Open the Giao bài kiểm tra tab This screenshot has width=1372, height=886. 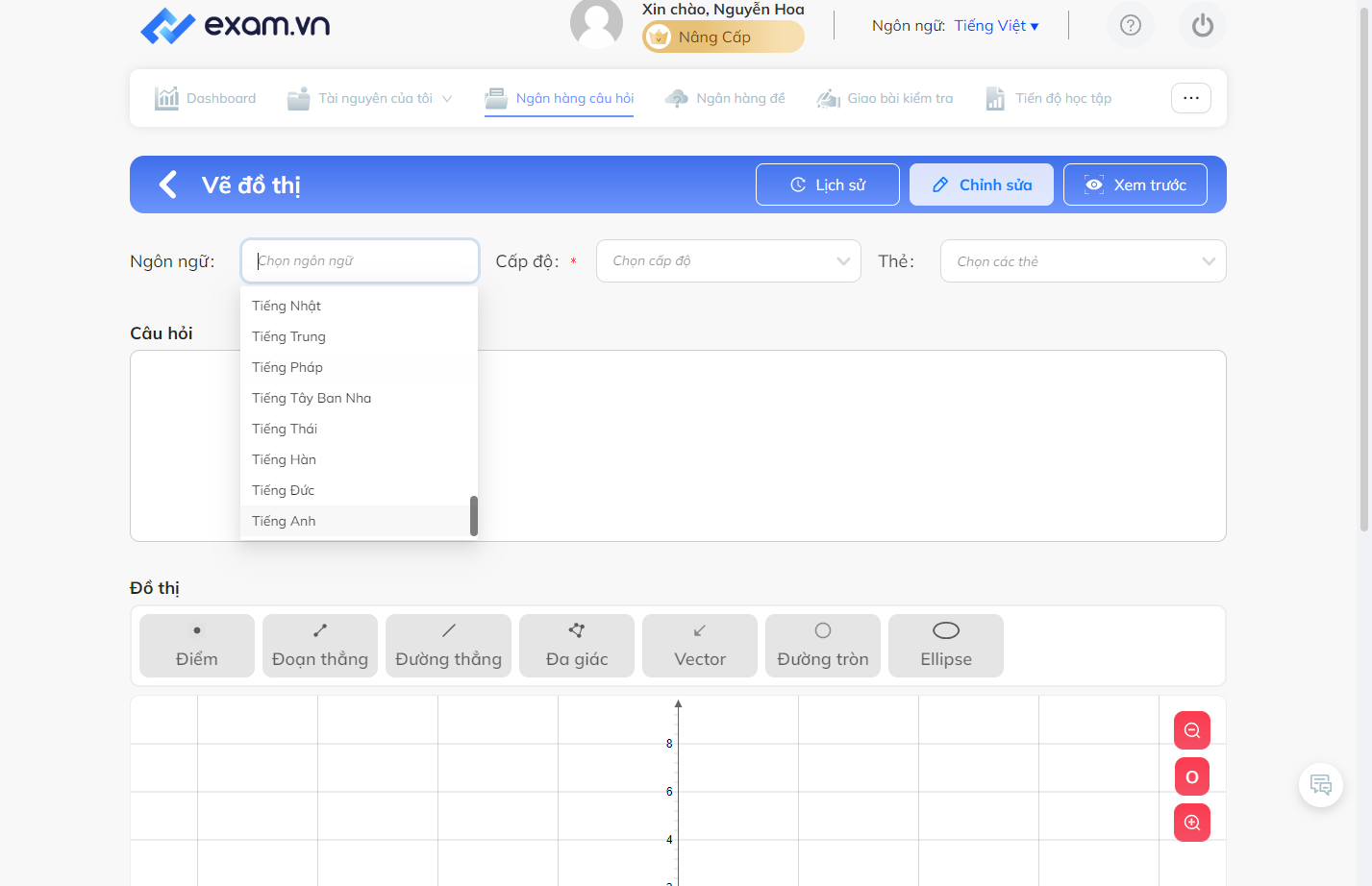tap(885, 98)
